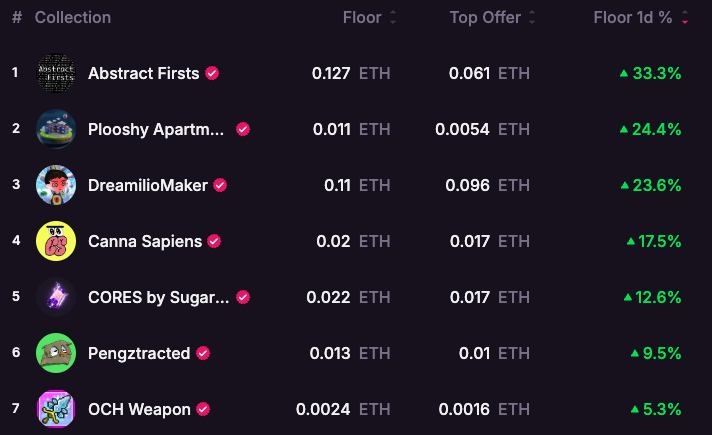
Task: Click the green Pengztracted avatar
Action: click(x=56, y=353)
